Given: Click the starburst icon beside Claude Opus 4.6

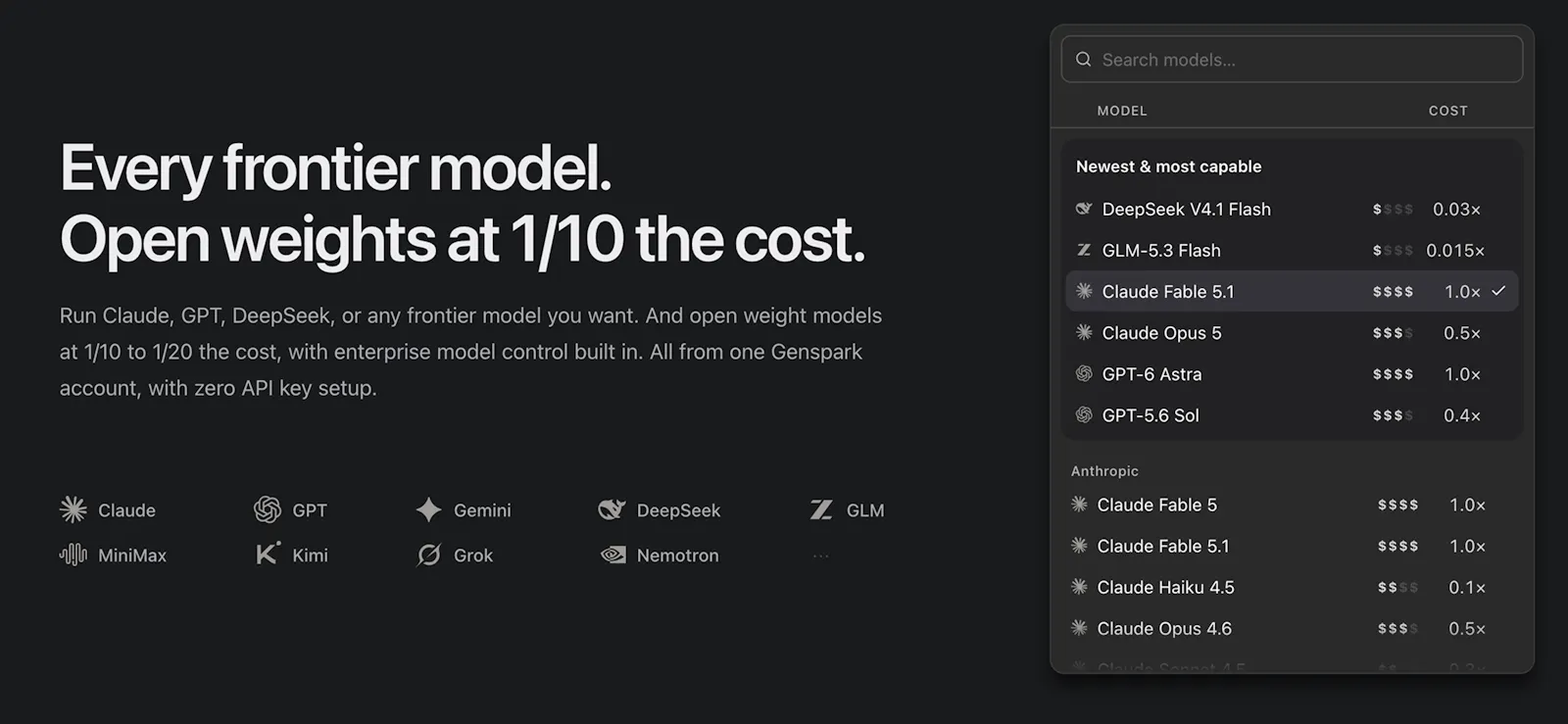Looking at the screenshot, I should point(1079,627).
